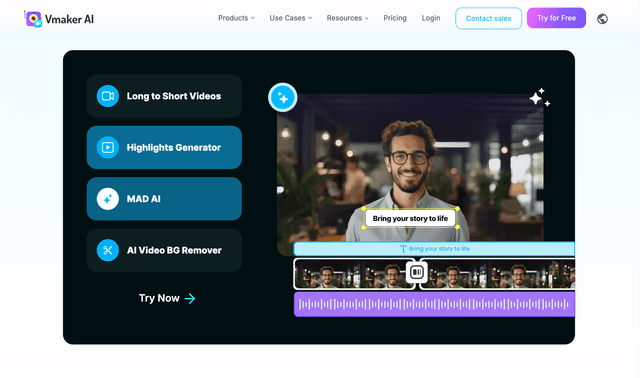Click the scissors icon for AI Video BG Remover
This screenshot has height=378, width=640.
[x=108, y=250]
